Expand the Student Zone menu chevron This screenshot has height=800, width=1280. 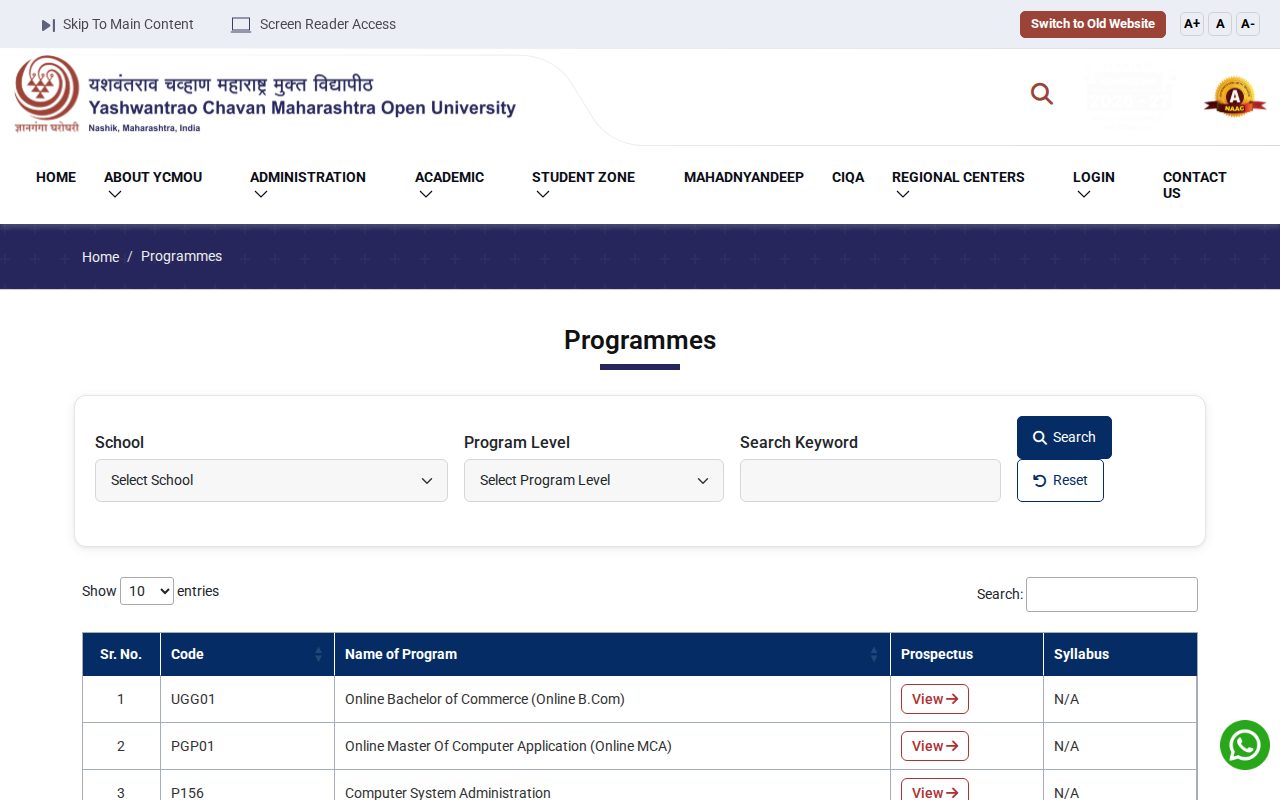[x=543, y=195]
